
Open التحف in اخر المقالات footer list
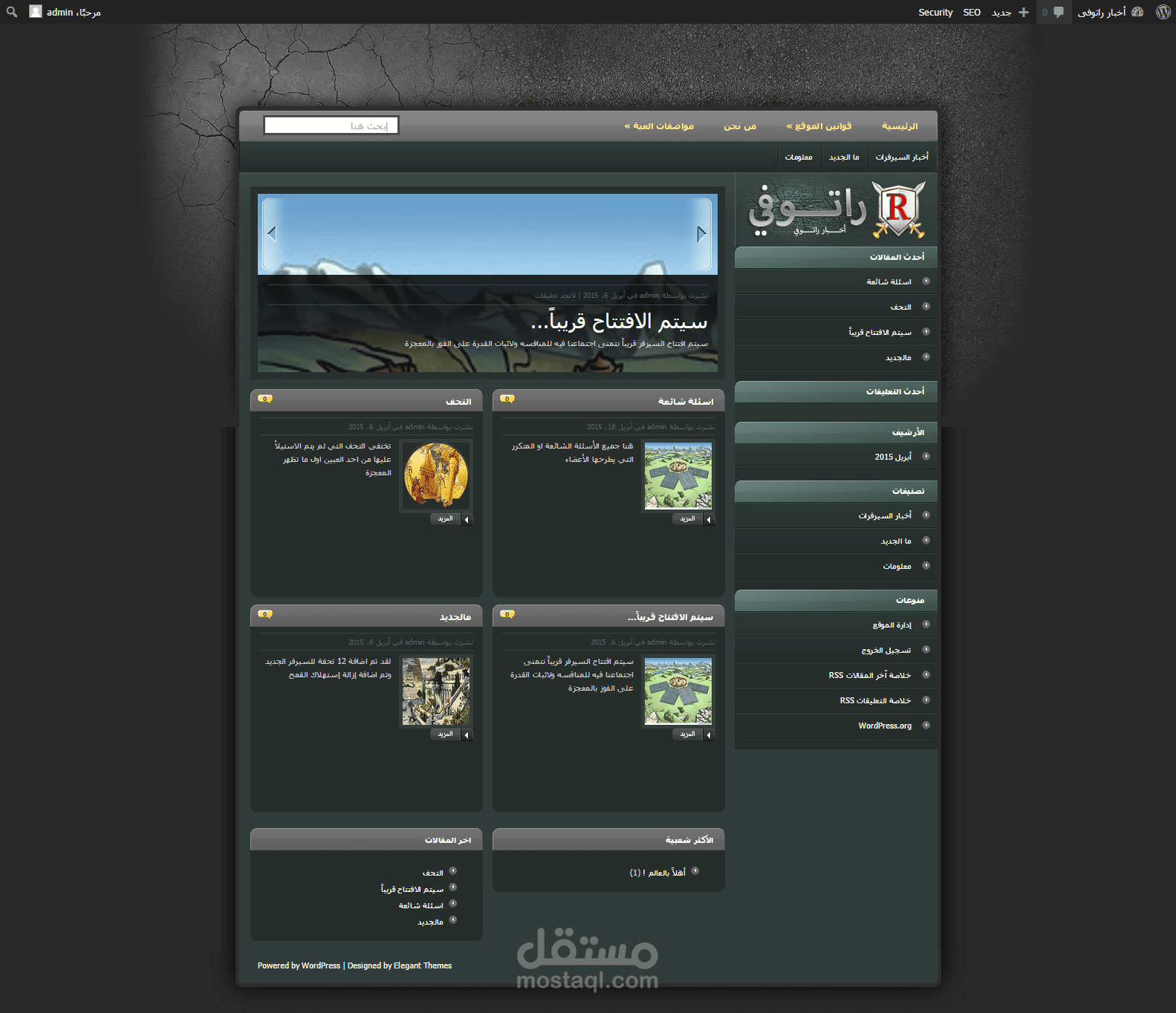[x=433, y=873]
